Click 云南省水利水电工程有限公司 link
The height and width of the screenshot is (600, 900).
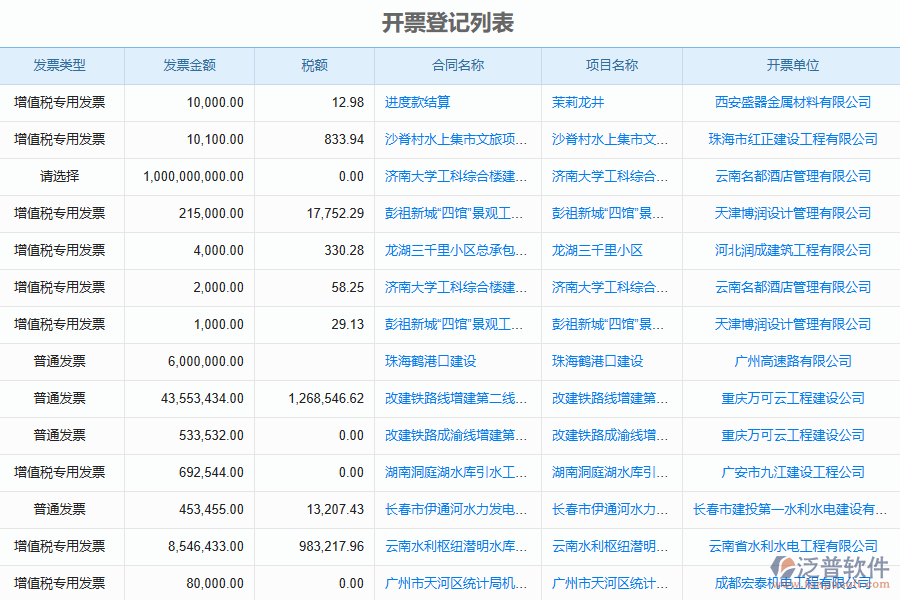click(x=793, y=546)
